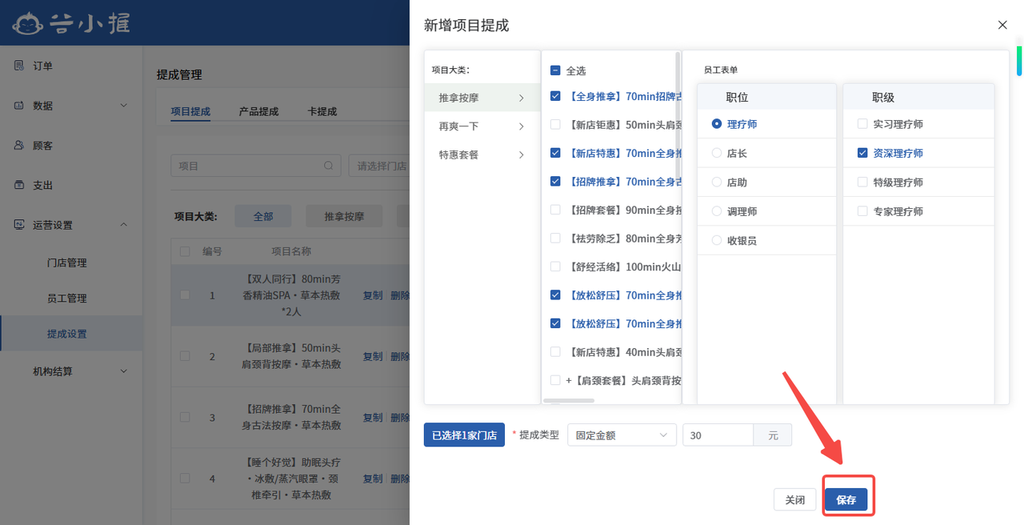The image size is (1024, 525).
Task: Expand the 特惠套餐 category arrow
Action: 521,155
